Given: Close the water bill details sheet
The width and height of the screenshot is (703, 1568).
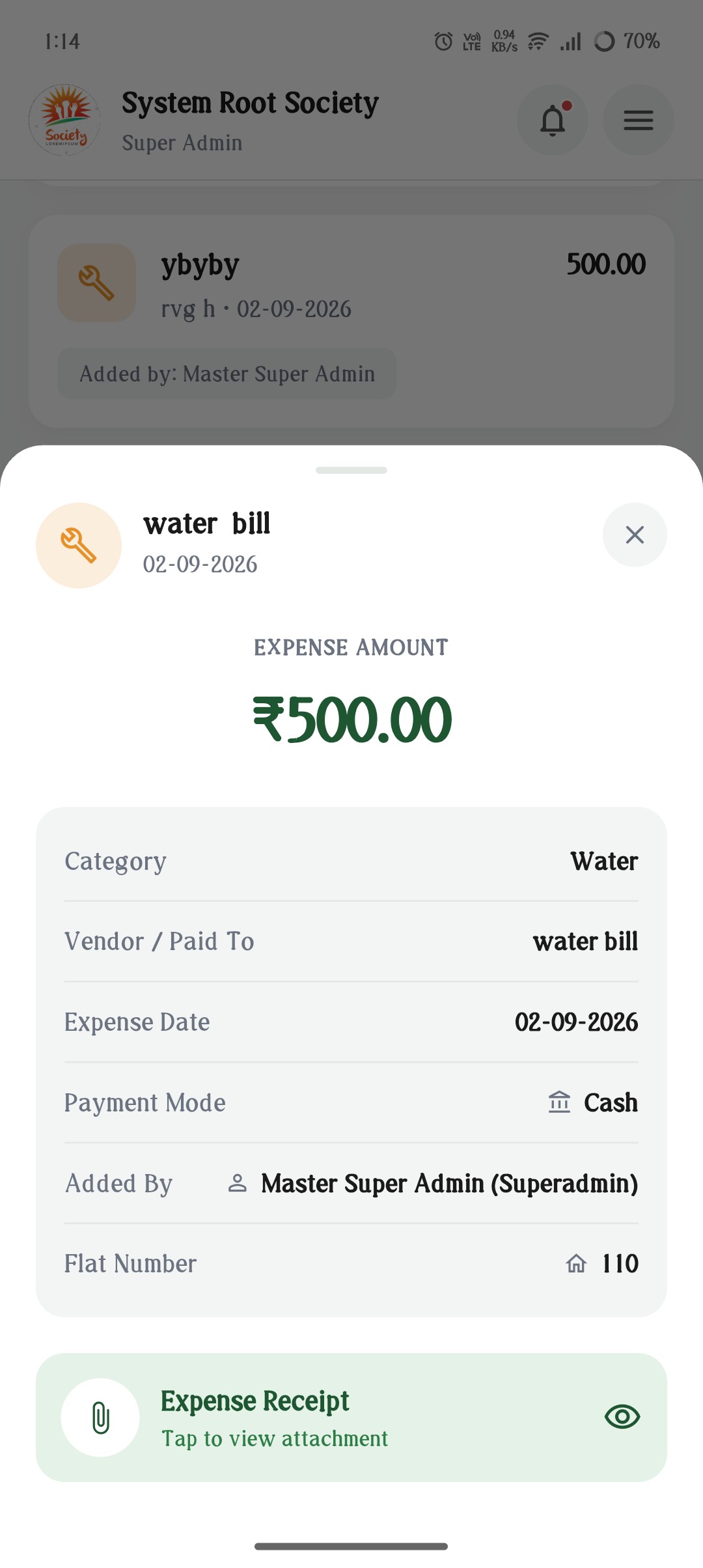Looking at the screenshot, I should [635, 535].
